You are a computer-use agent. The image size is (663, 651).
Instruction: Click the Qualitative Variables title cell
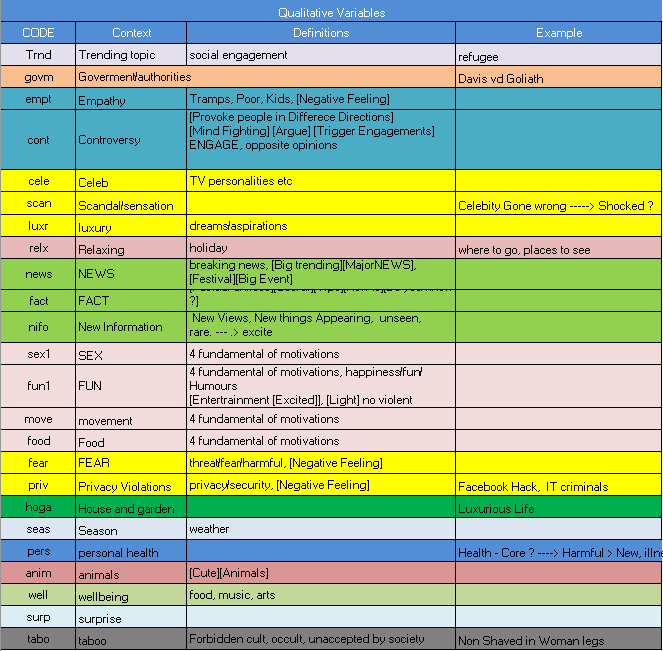(331, 12)
